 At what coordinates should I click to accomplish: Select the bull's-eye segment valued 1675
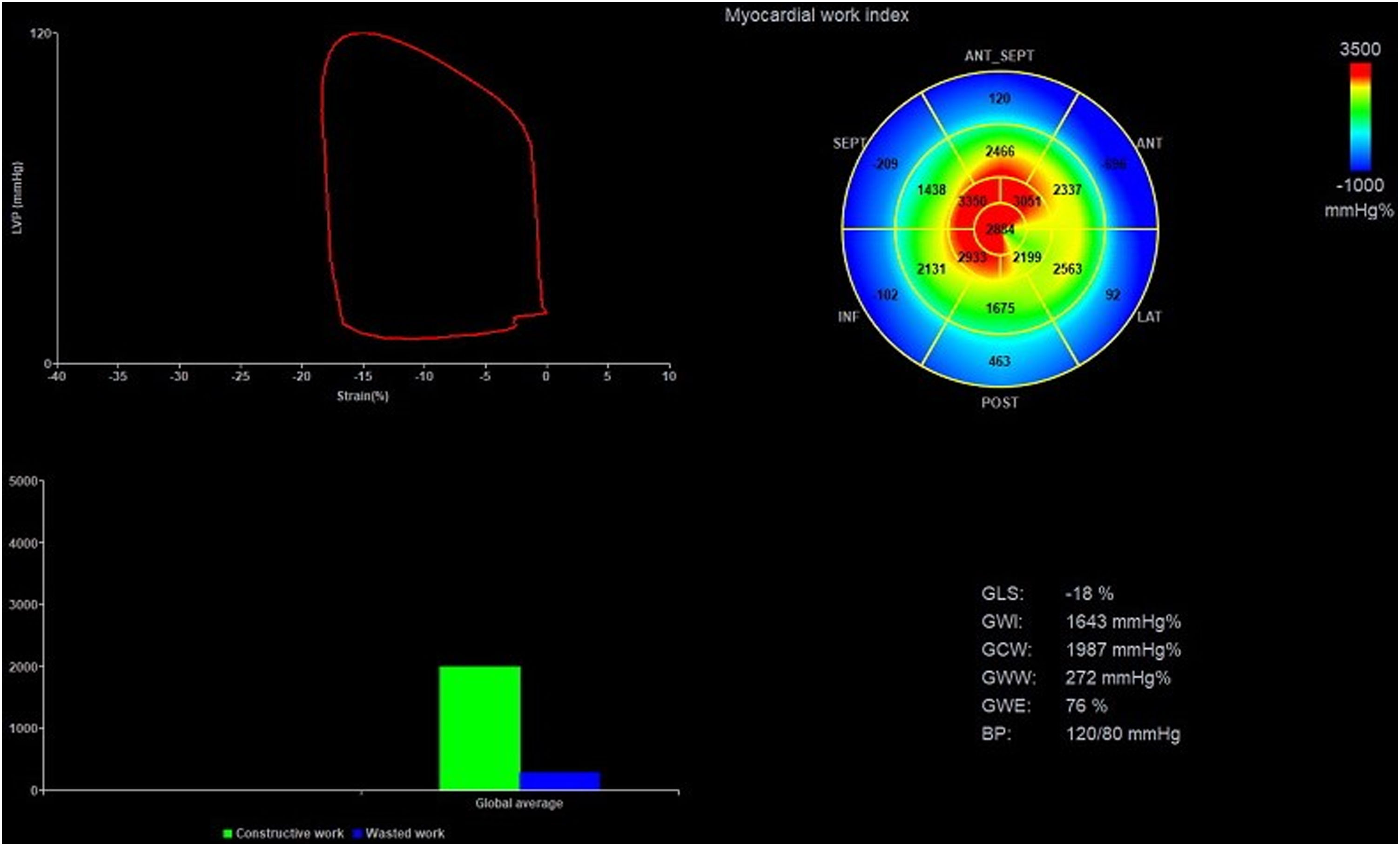(999, 308)
